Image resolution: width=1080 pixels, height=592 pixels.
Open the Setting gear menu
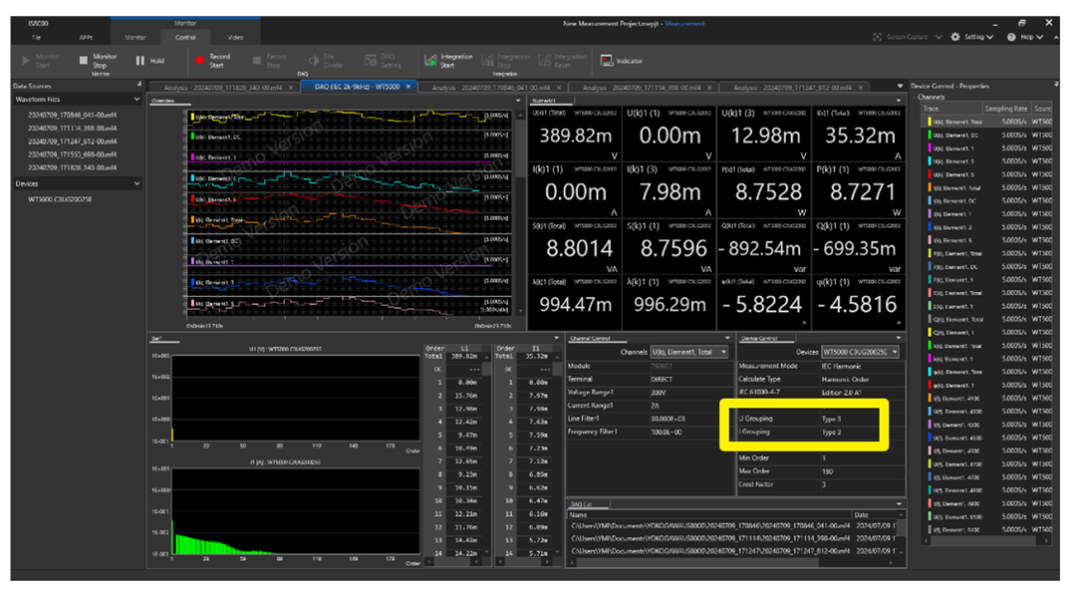[x=972, y=37]
